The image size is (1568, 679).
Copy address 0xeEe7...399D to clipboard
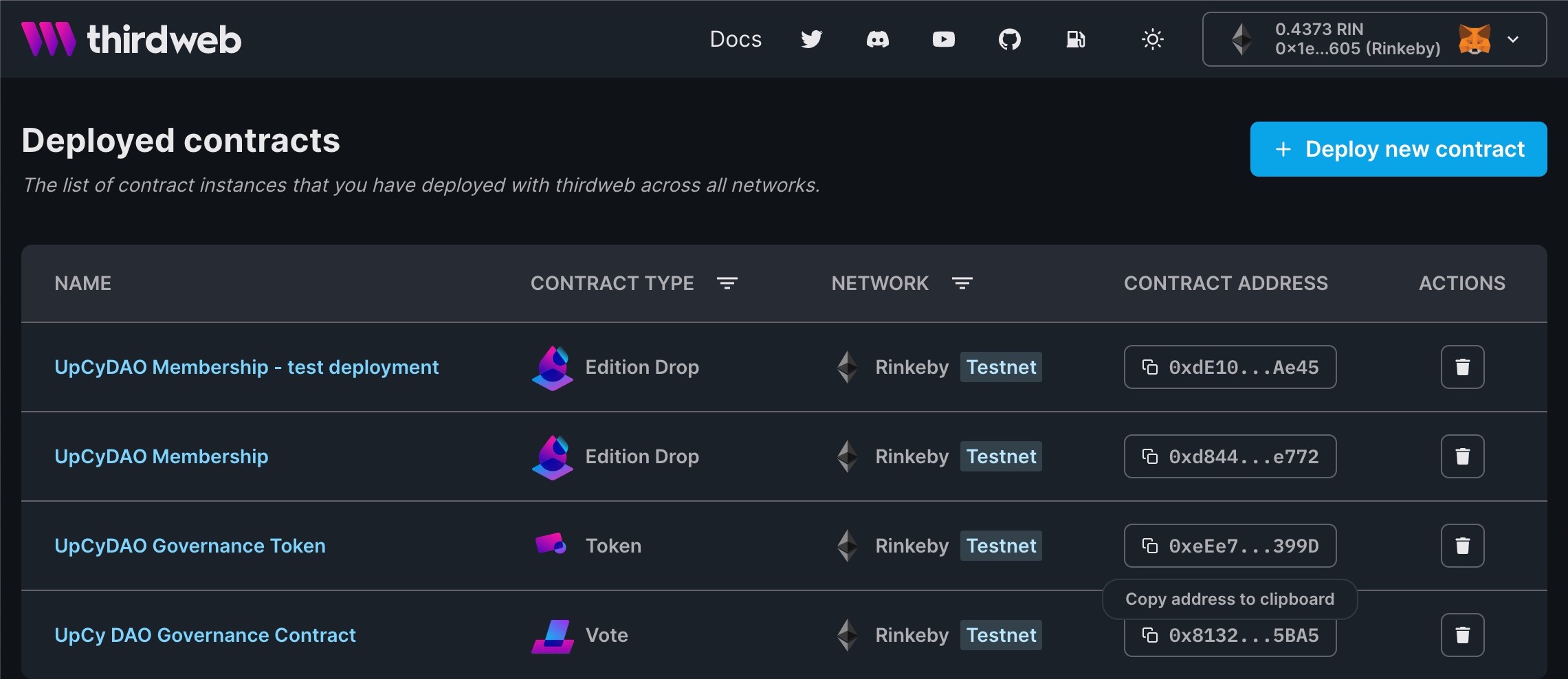tap(1230, 546)
